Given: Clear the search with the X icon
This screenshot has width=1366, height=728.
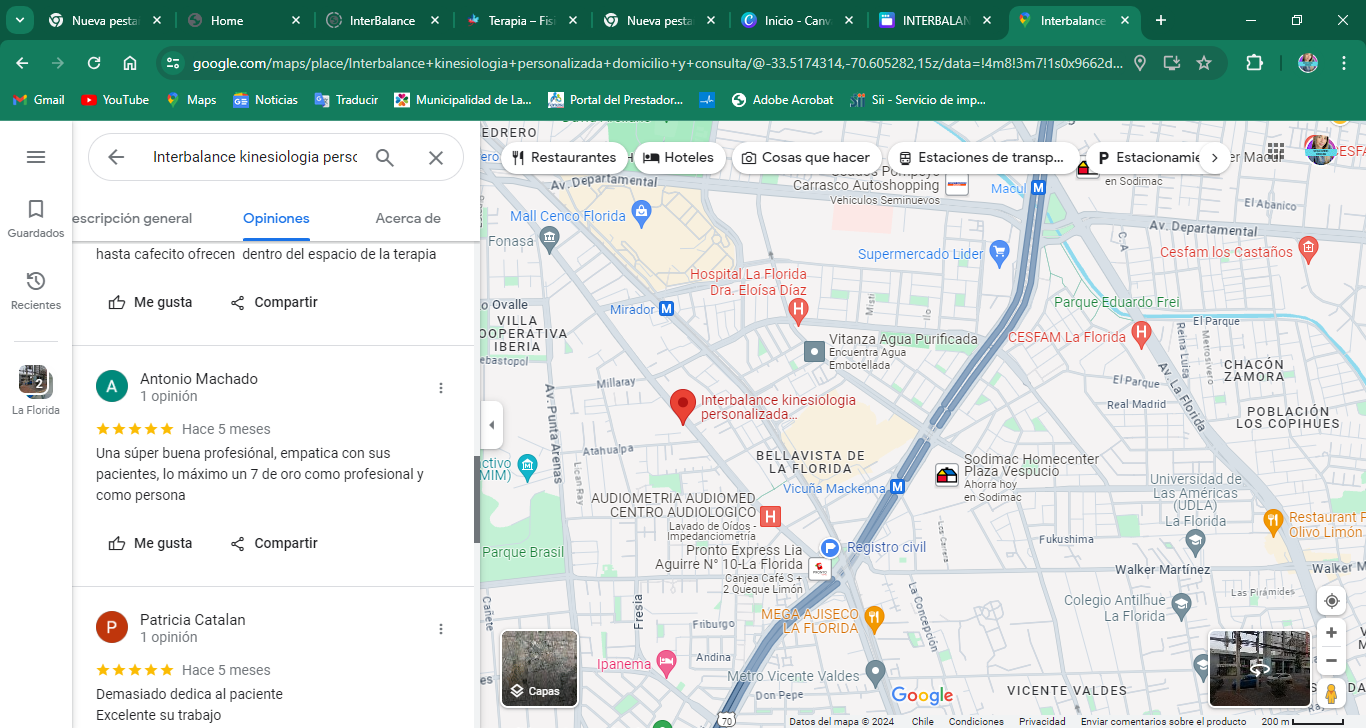Looking at the screenshot, I should click(x=436, y=157).
